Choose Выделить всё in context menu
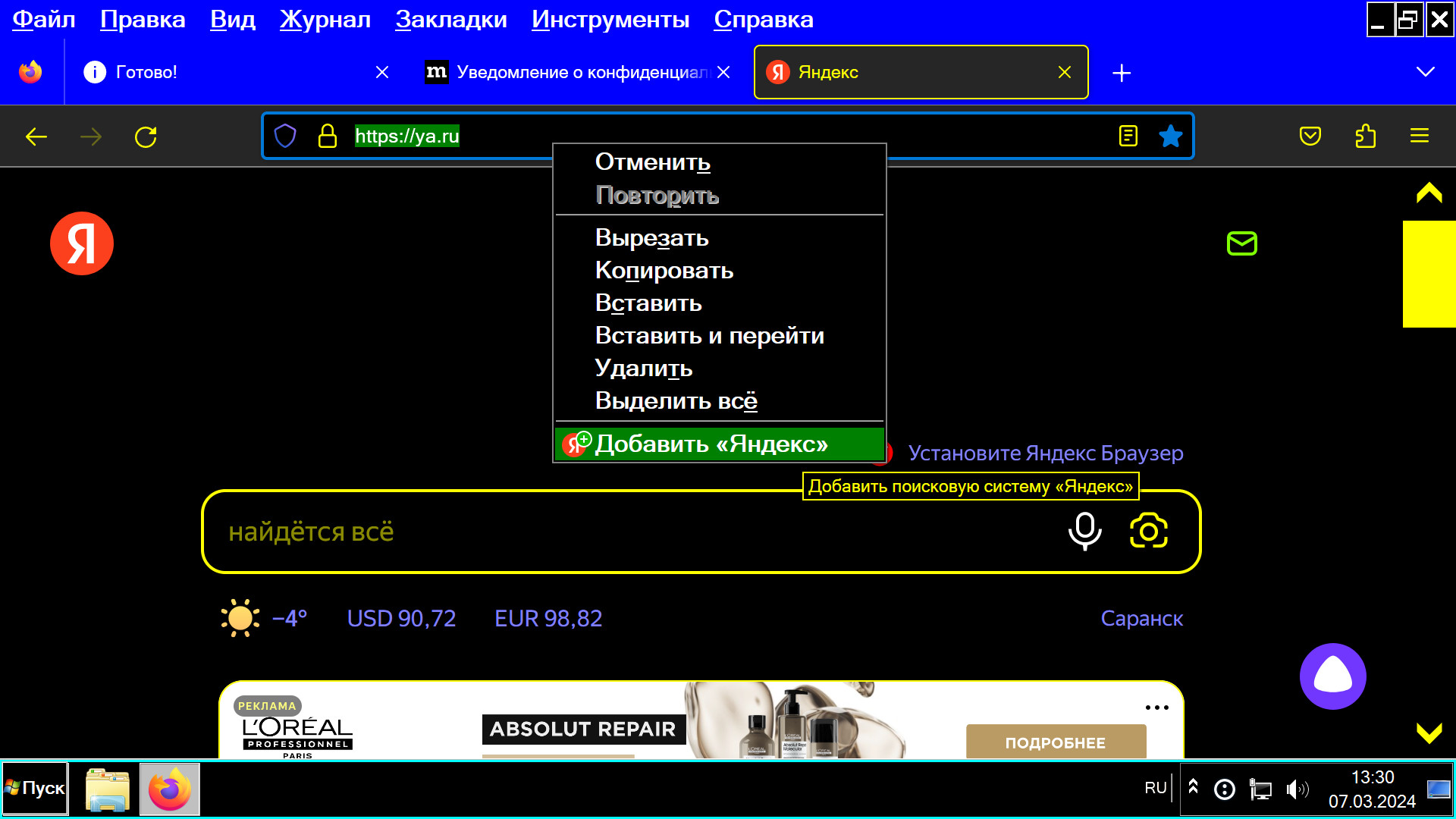The height and width of the screenshot is (819, 1456). (x=720, y=400)
